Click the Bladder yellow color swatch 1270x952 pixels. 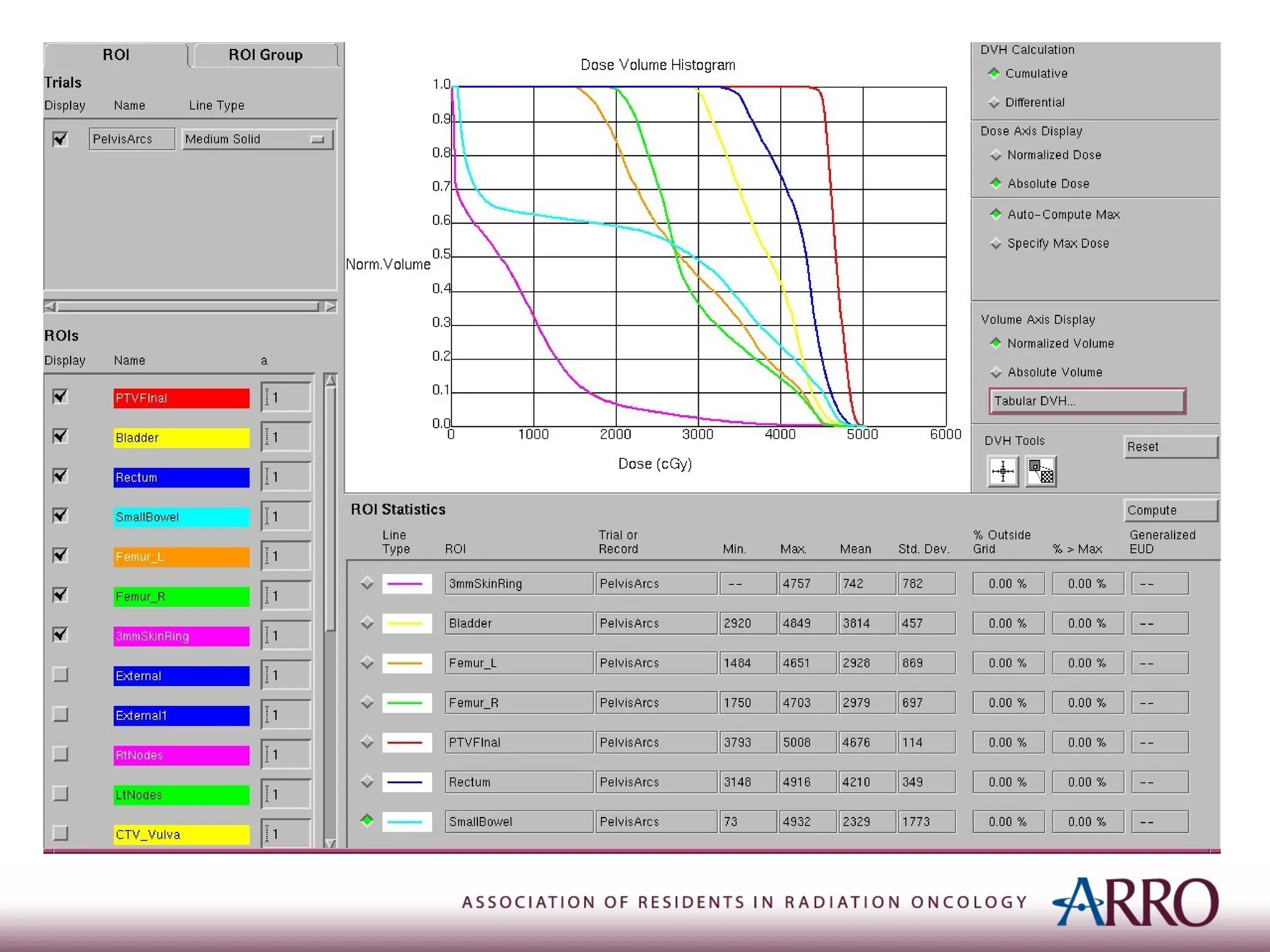181,438
